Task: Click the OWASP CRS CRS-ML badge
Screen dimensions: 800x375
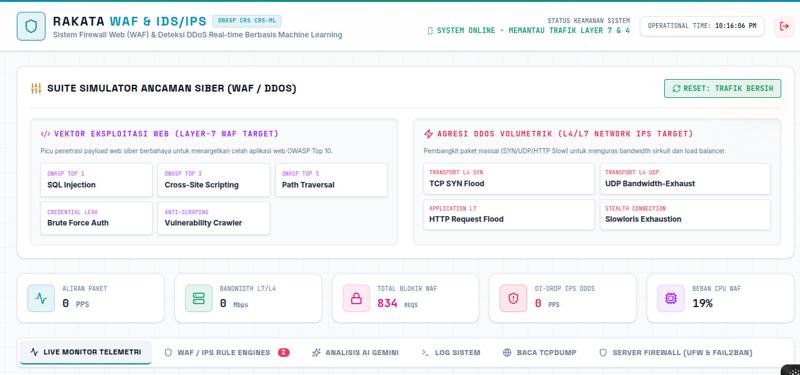Action: coord(247,21)
